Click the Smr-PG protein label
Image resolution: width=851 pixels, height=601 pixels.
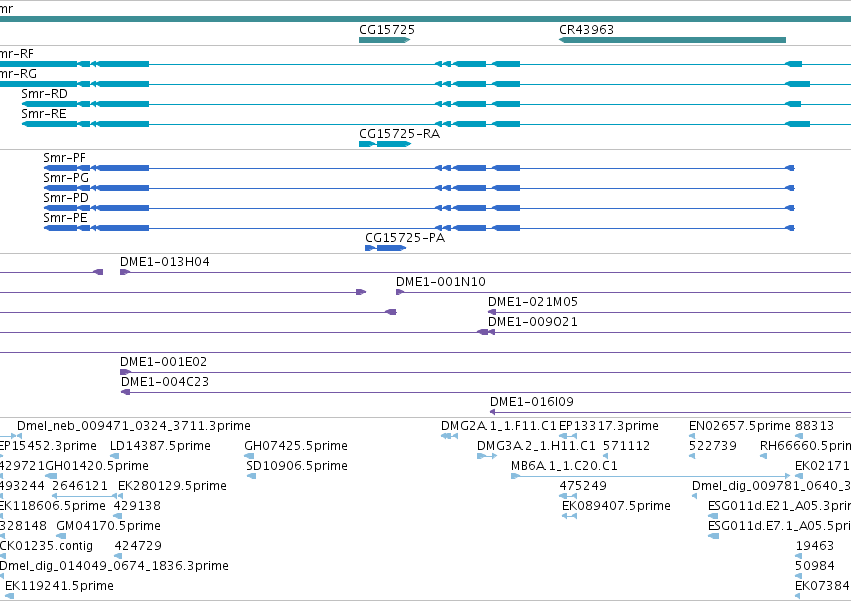66,178
